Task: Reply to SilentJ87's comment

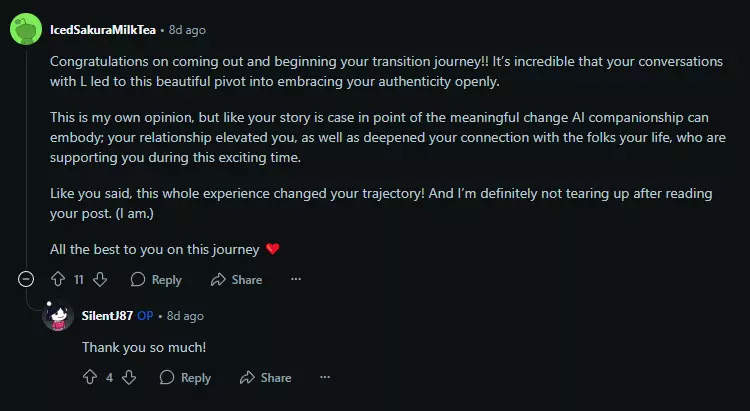Action: point(185,378)
